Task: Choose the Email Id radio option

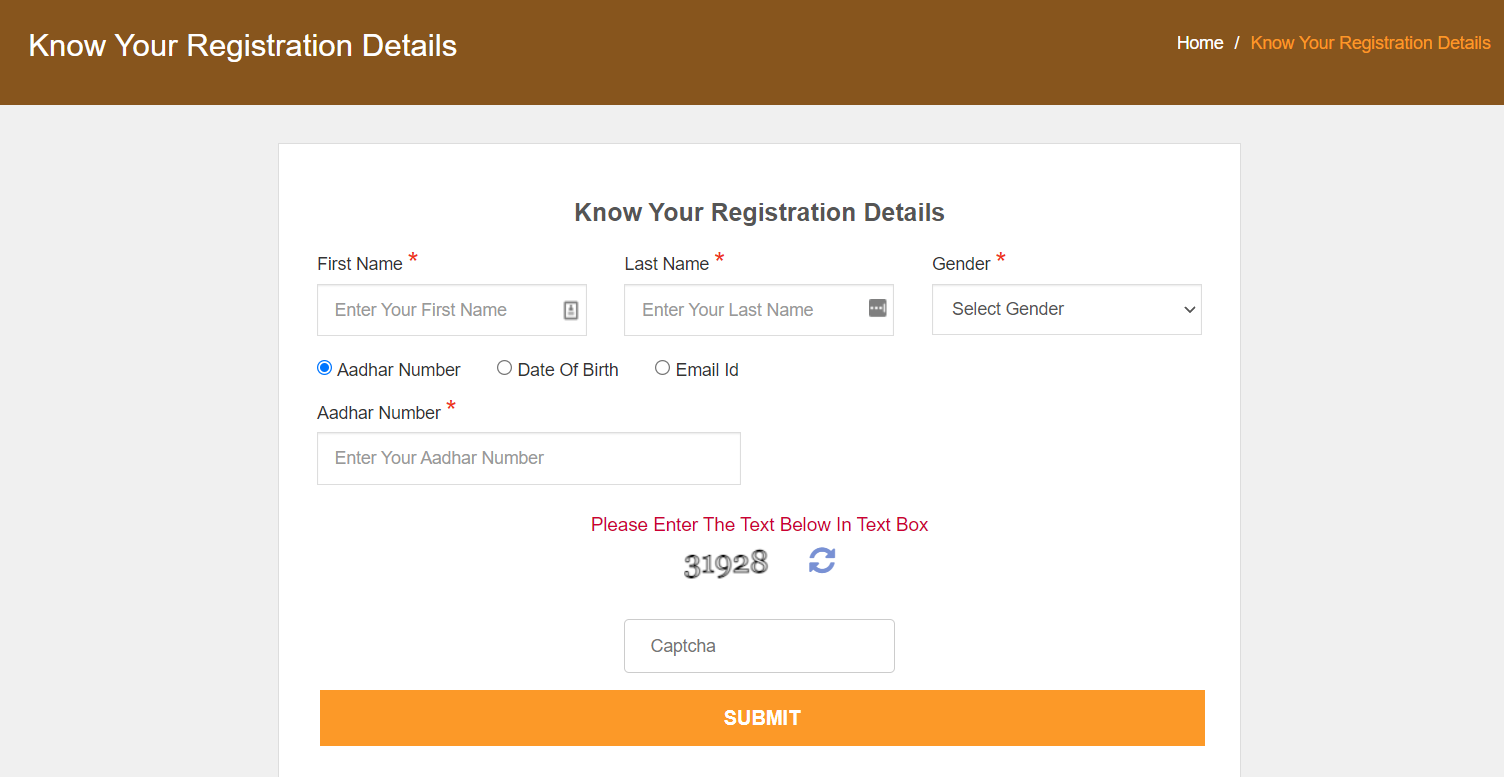Action: [x=662, y=368]
